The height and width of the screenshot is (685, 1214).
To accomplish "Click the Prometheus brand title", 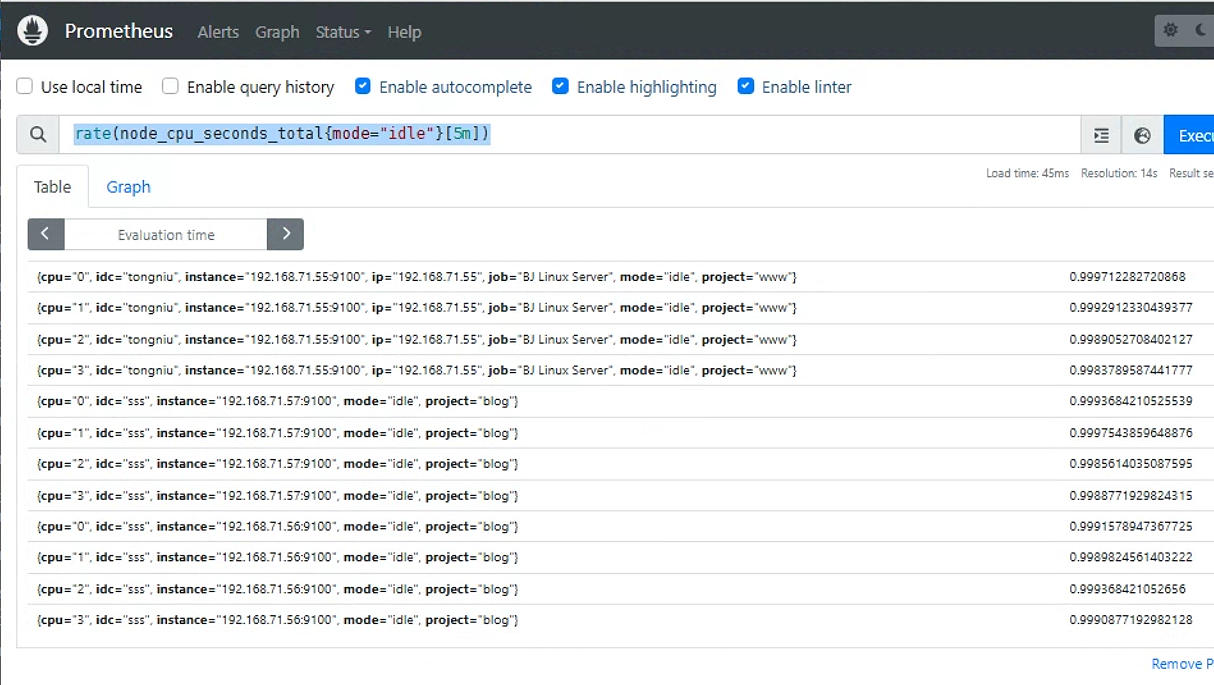I will click(119, 31).
